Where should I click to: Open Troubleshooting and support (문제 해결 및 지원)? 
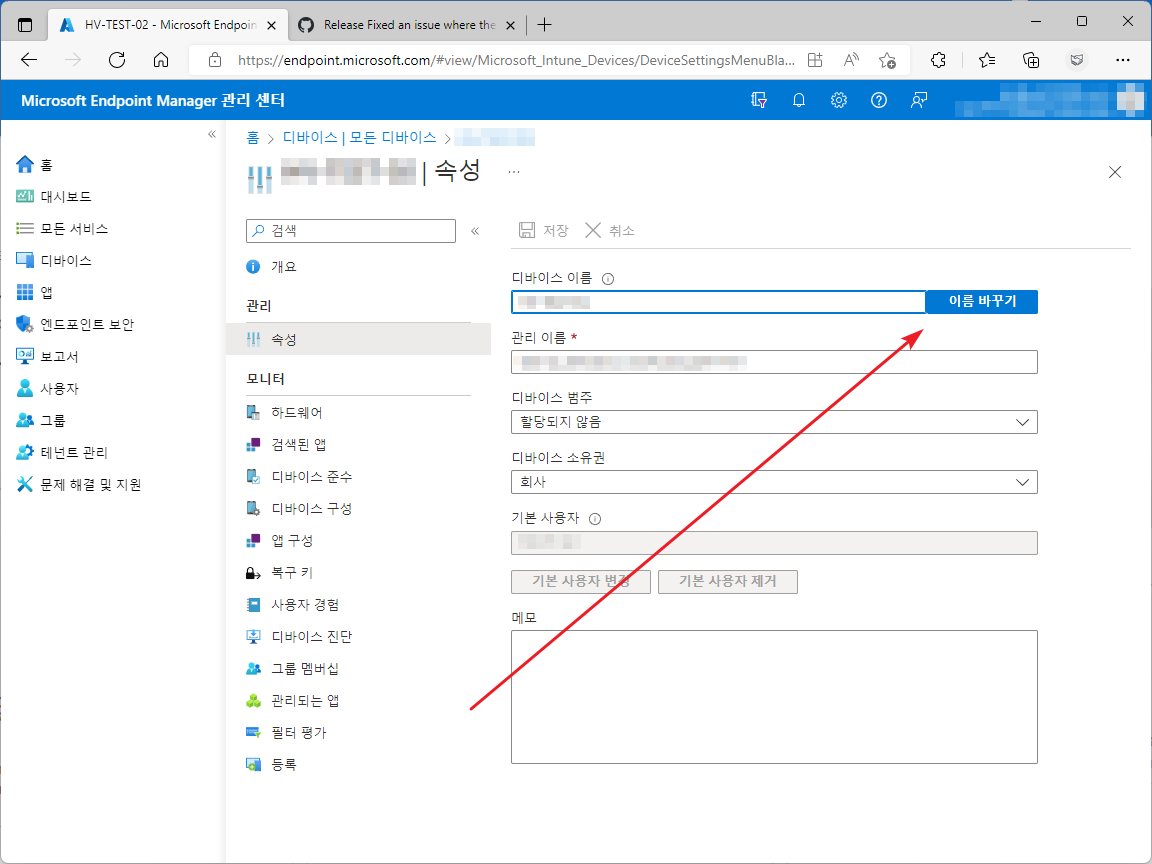[79, 484]
